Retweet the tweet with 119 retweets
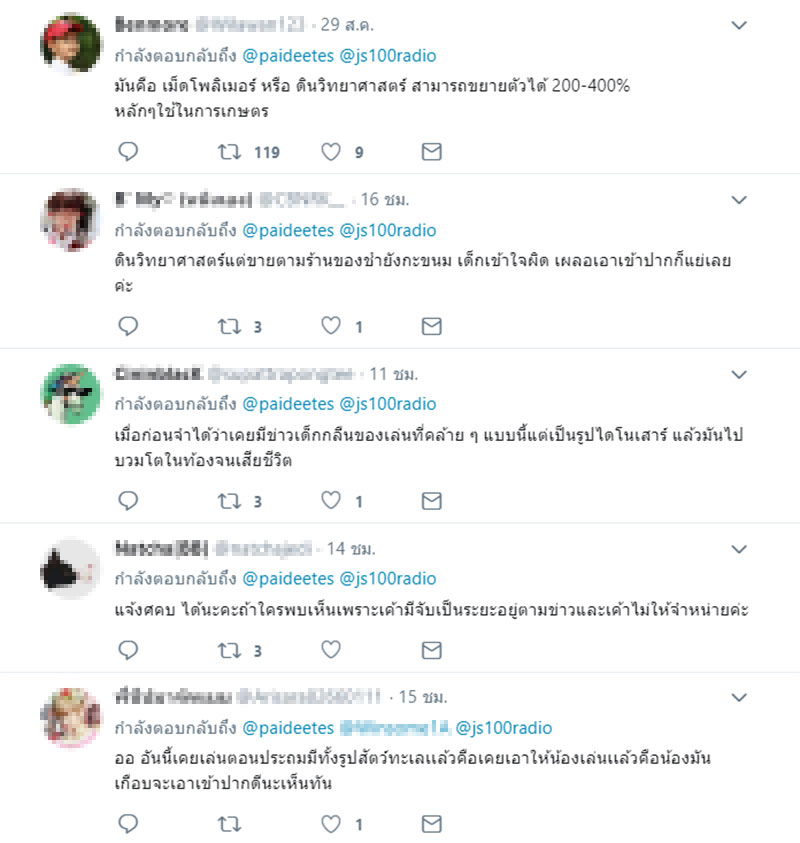This screenshot has width=800, height=843. tap(229, 152)
